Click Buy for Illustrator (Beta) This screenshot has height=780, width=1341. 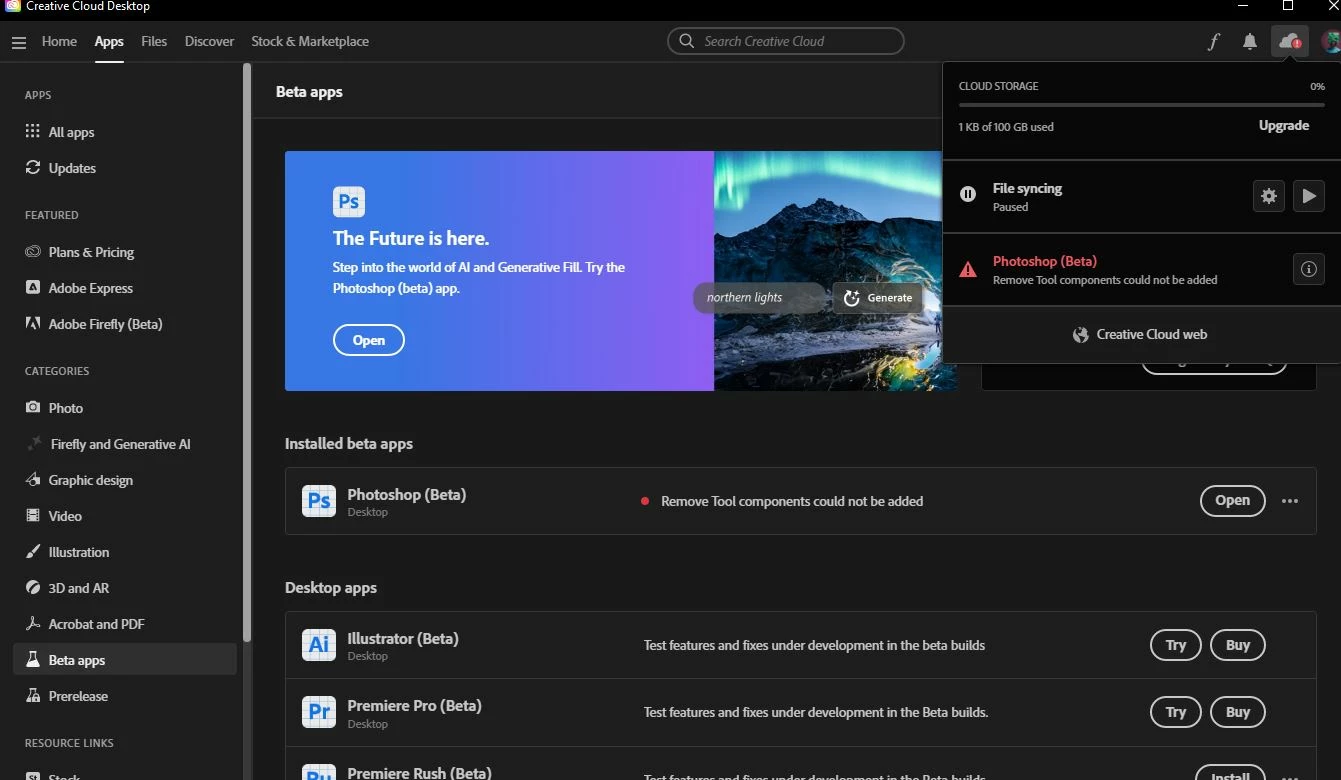pos(1238,645)
